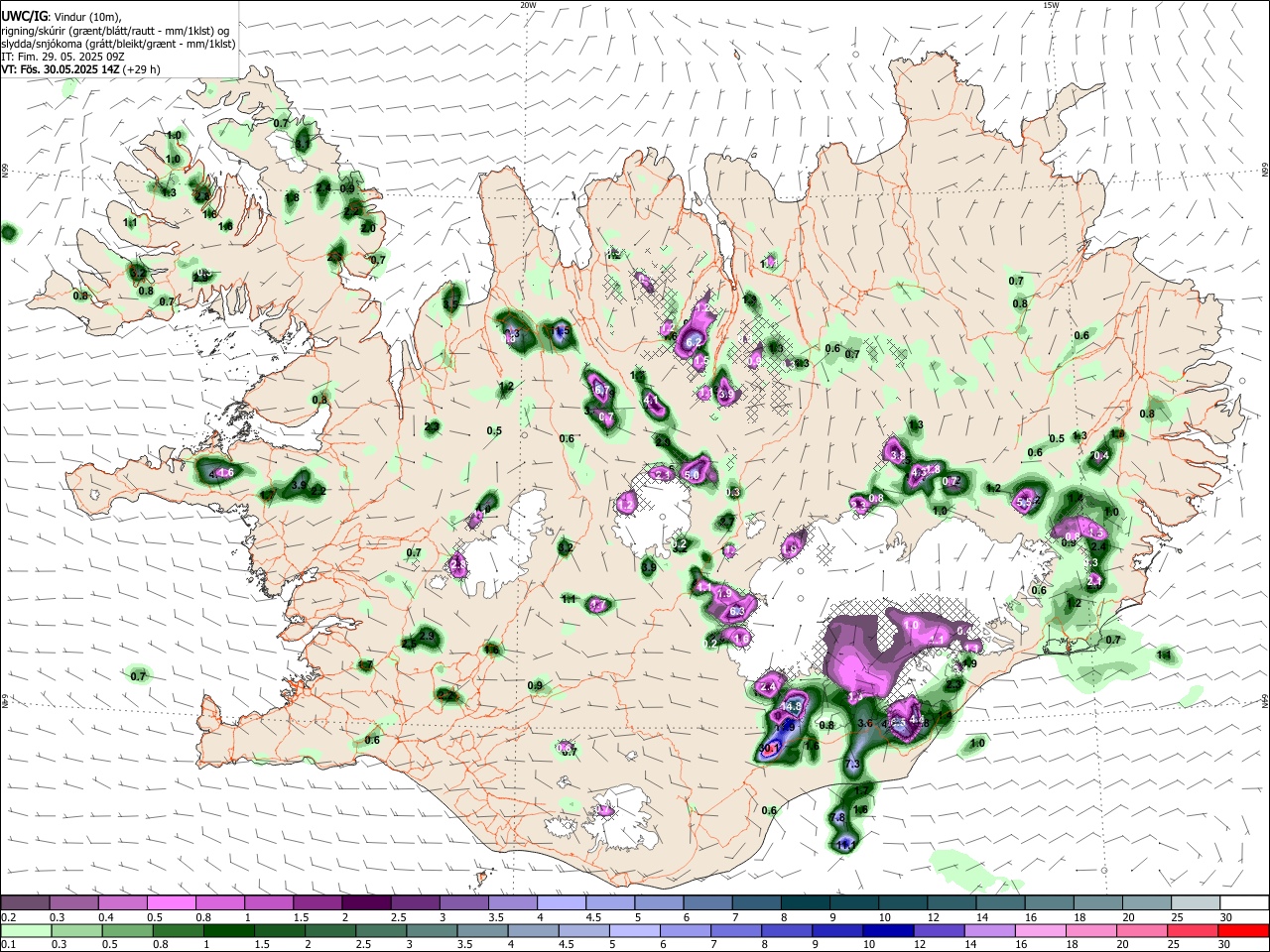The width and height of the screenshot is (1270, 952).
Task: Pick the palest green 0.1 swatch in lower legend
Action: pos(26,930)
